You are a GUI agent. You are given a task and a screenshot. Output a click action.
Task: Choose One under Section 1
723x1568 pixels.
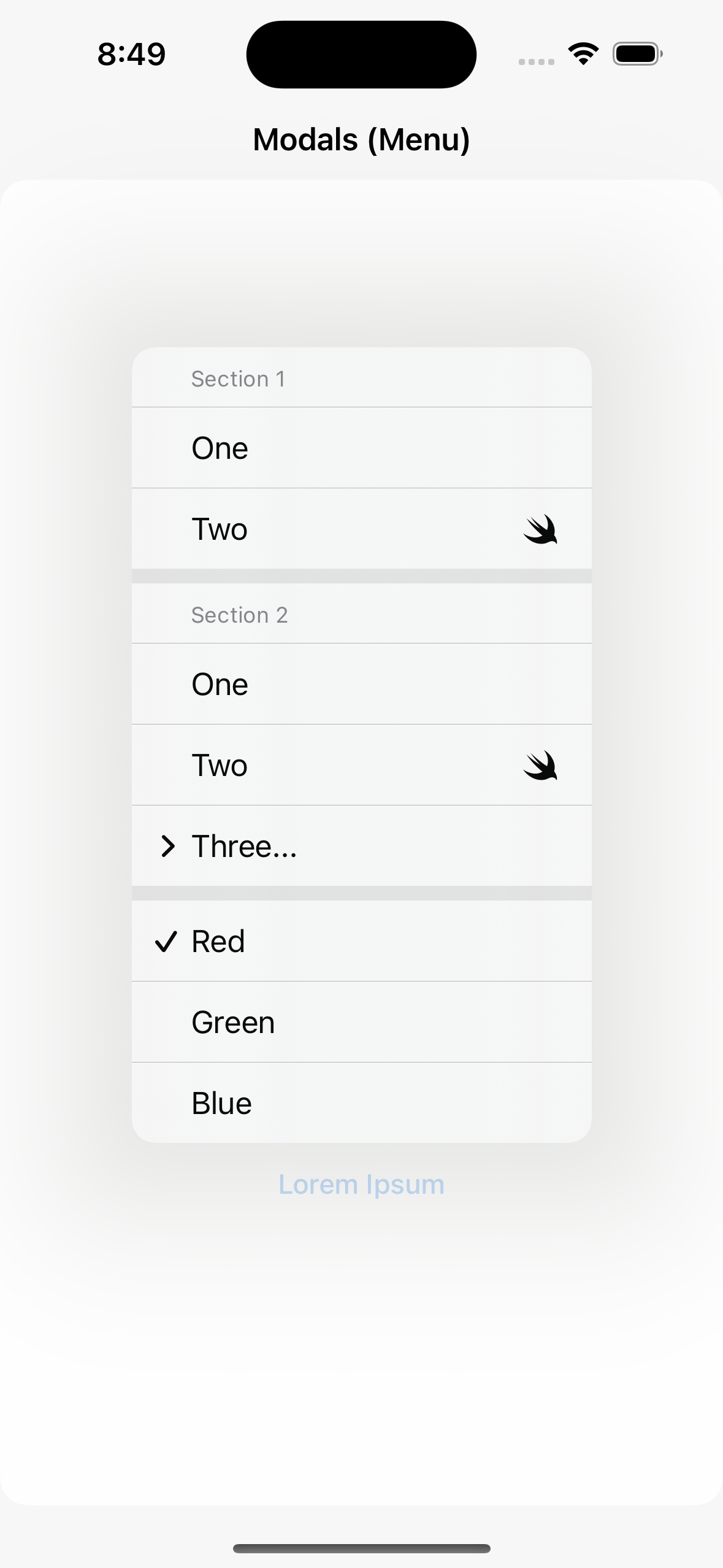[x=362, y=448]
